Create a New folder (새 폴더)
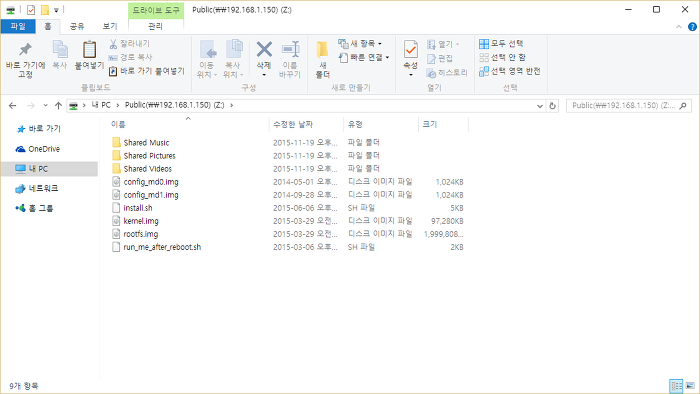 [x=322, y=59]
